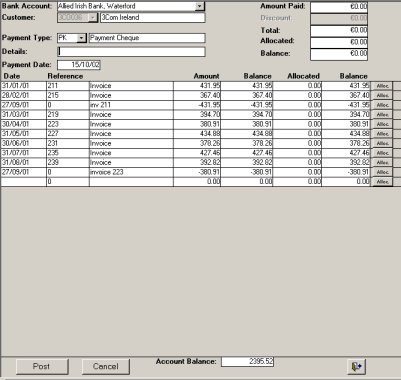Open the Customer code dropdown arrow
The height and width of the screenshot is (380, 401).
pos(93,18)
